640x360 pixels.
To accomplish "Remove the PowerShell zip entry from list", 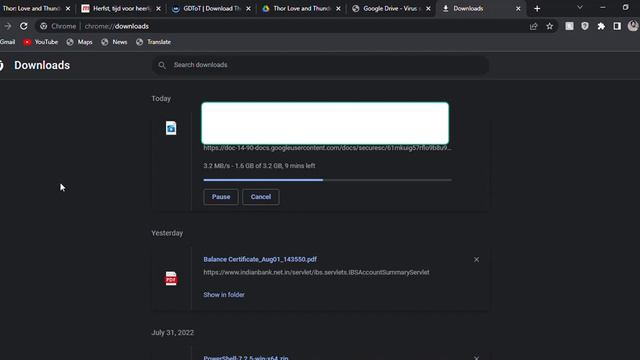I will (x=476, y=358).
